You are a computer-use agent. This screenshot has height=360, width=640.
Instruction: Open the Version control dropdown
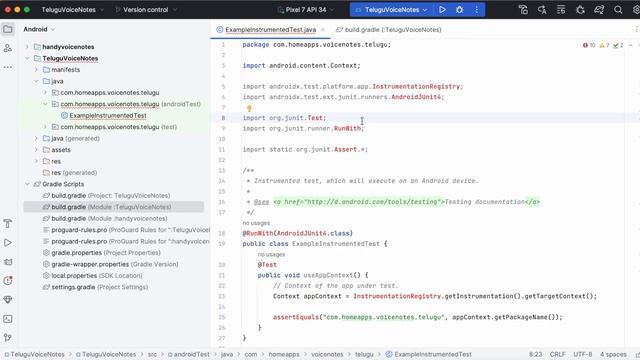(146, 9)
